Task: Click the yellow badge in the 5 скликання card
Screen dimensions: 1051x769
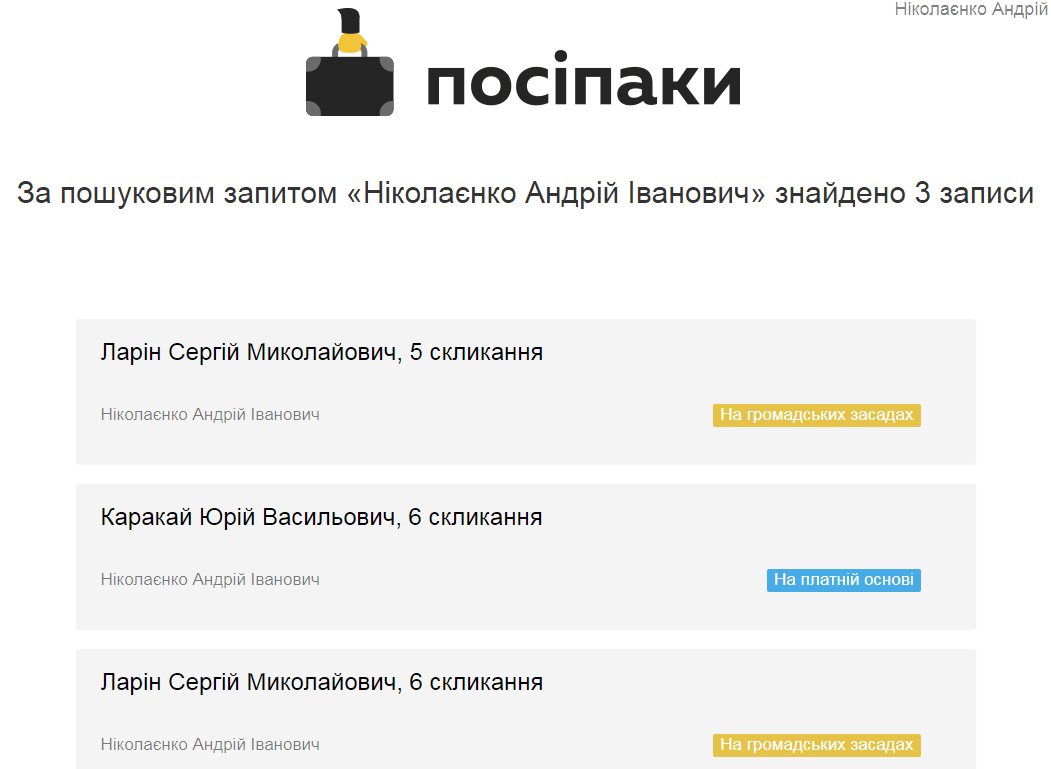Action: click(x=816, y=415)
